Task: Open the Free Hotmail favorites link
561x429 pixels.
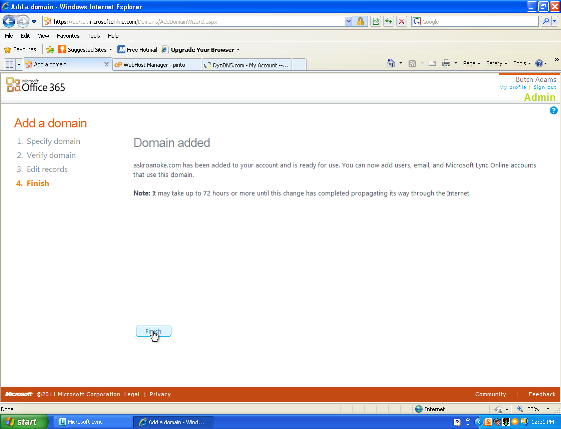Action: pyautogui.click(x=137, y=49)
